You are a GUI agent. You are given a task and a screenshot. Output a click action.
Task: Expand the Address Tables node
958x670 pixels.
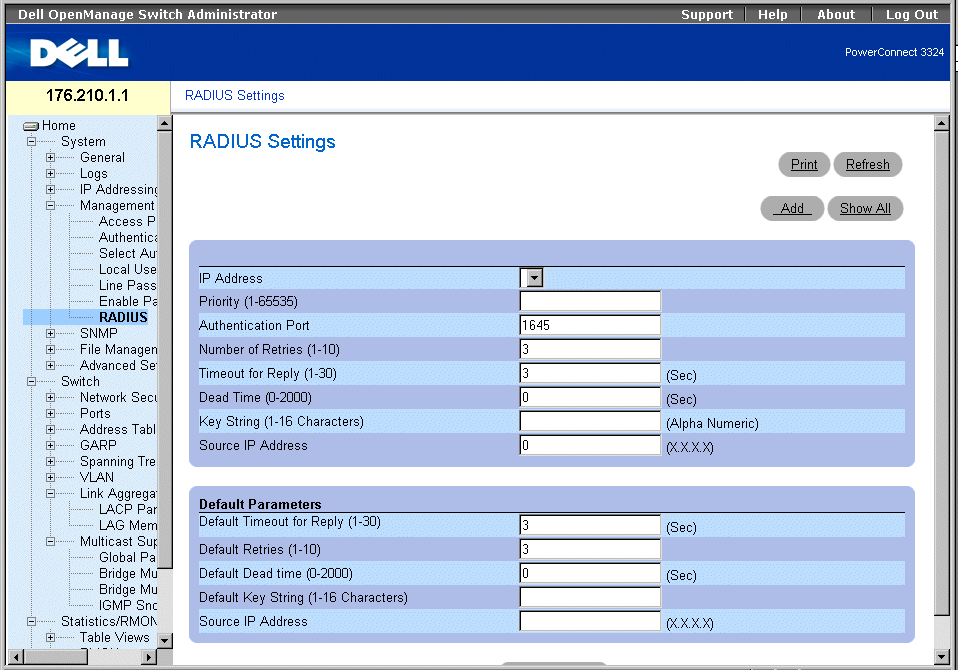coord(50,429)
